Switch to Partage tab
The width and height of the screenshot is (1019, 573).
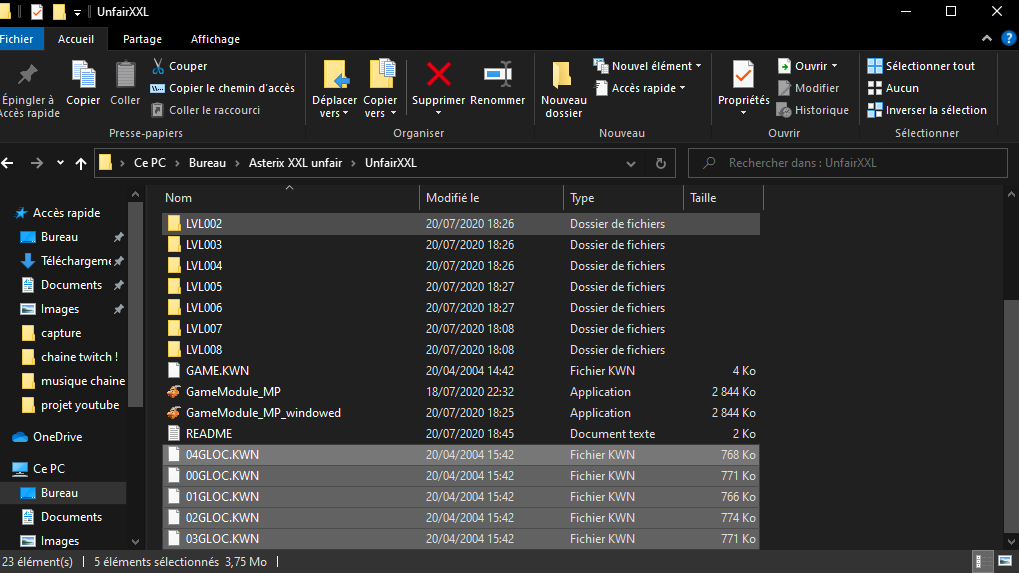[142, 39]
